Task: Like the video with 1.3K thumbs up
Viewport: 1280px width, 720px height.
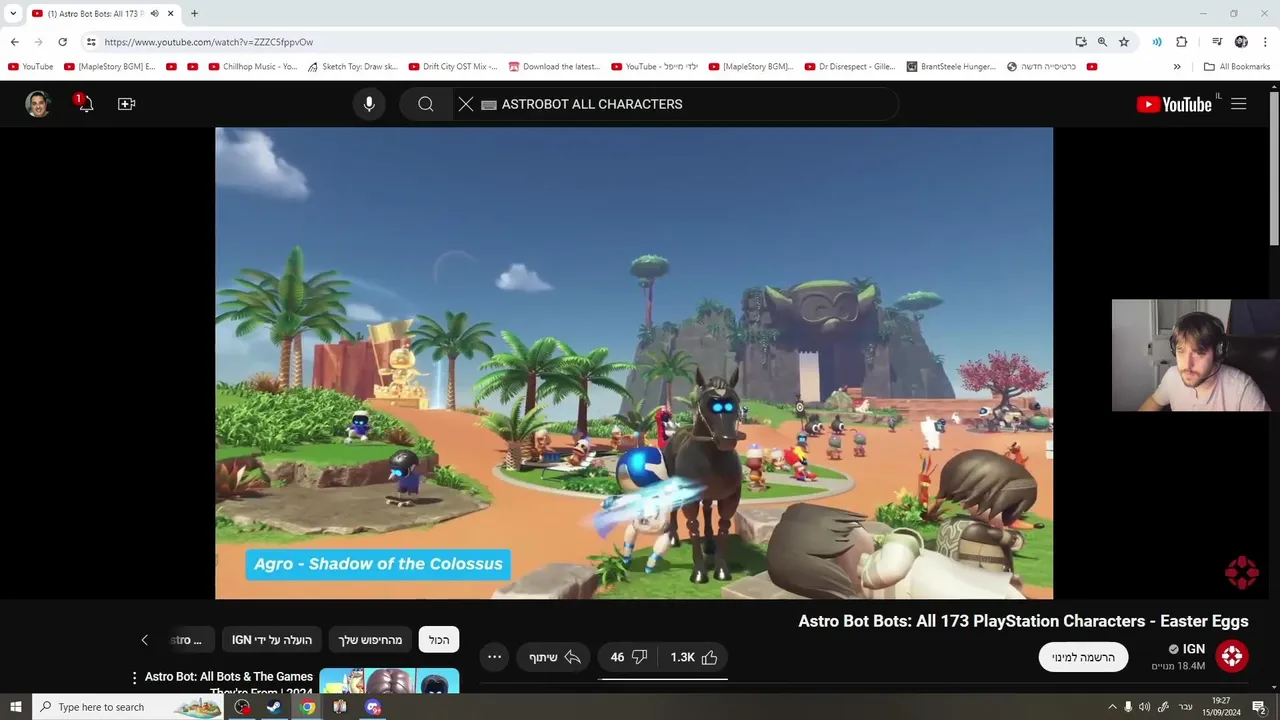Action: click(x=695, y=657)
